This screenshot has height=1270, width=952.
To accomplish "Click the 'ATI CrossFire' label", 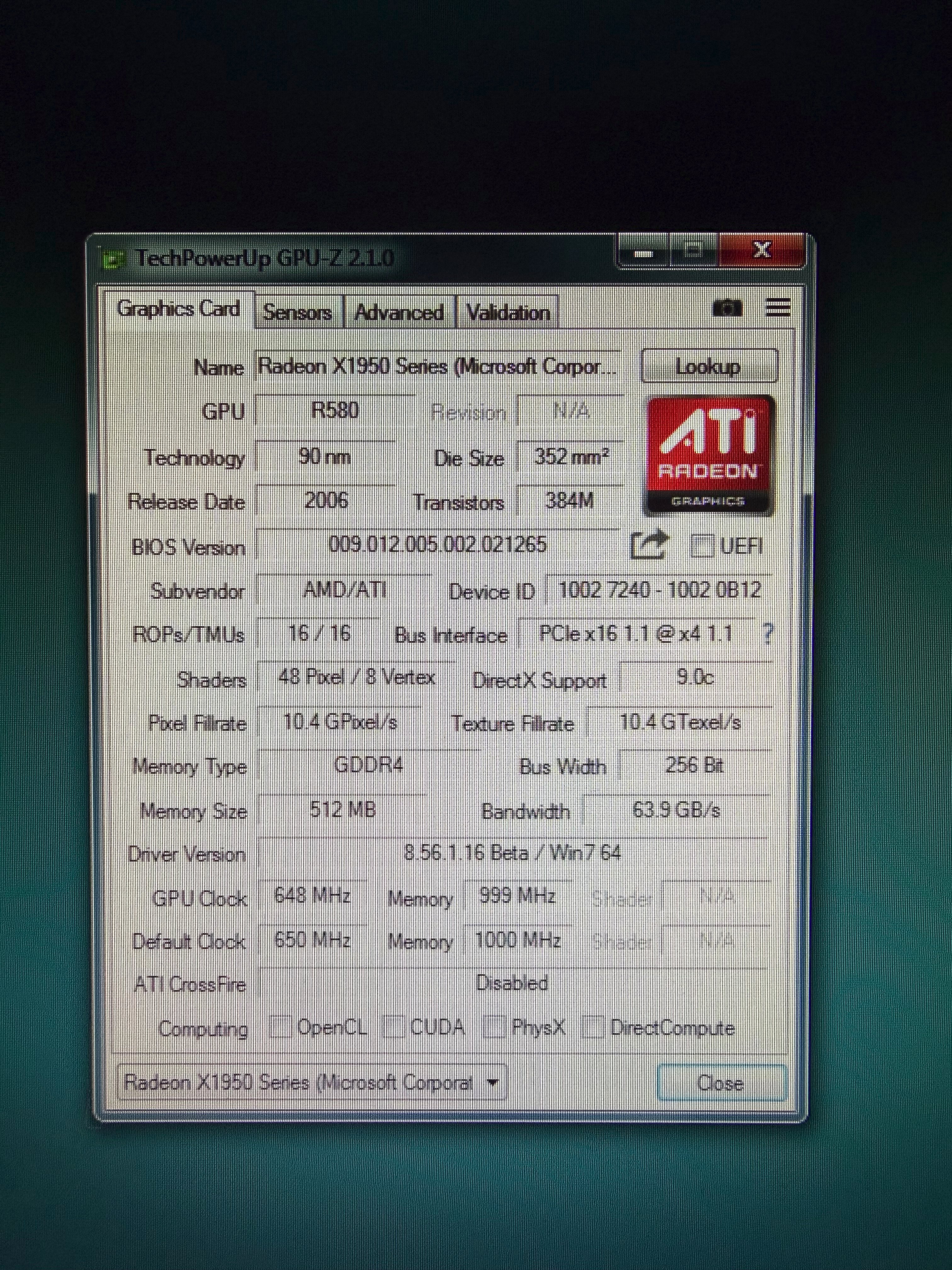I will pos(190,984).
